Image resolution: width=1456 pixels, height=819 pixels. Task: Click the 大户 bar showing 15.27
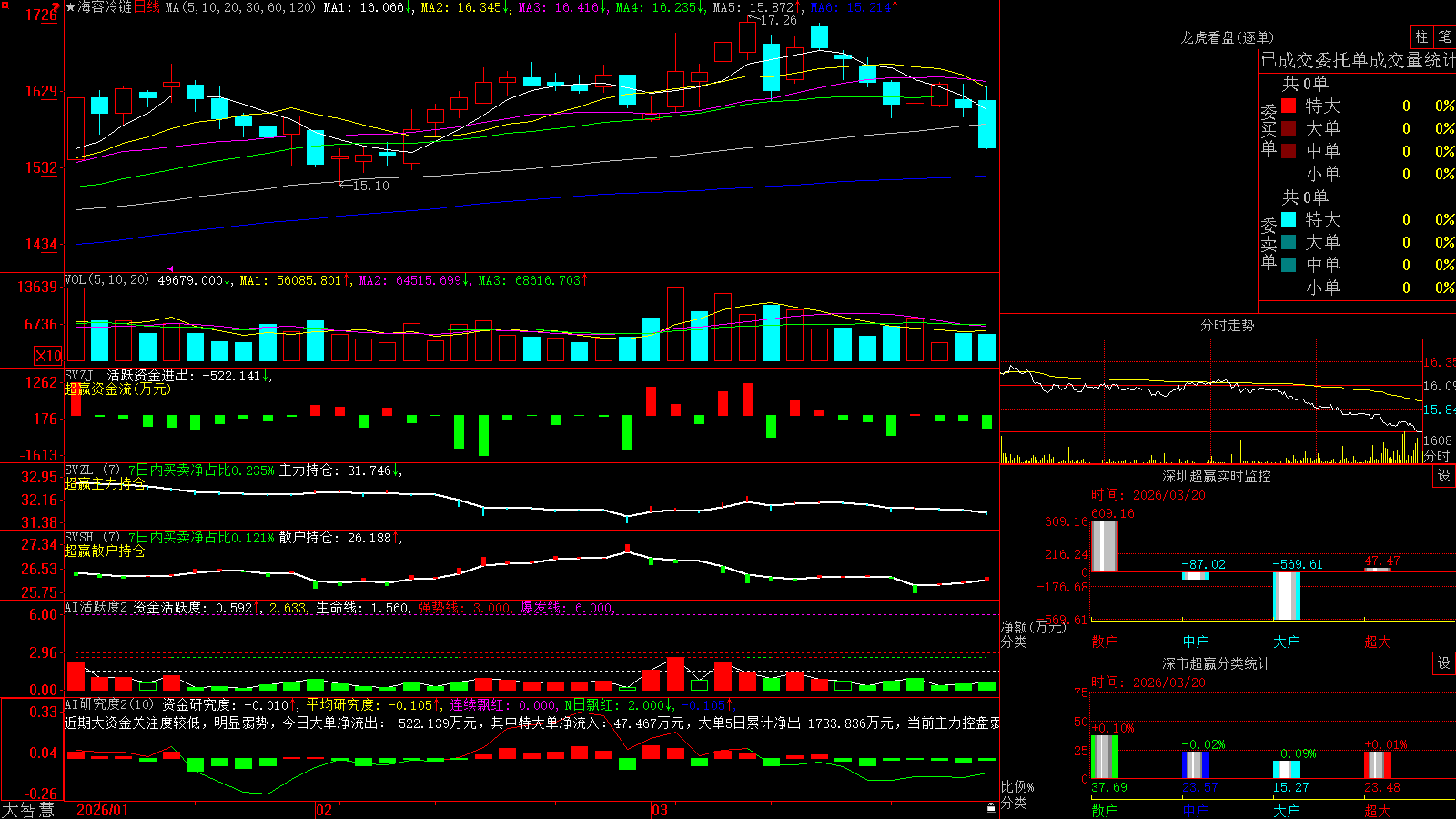(x=1286, y=770)
